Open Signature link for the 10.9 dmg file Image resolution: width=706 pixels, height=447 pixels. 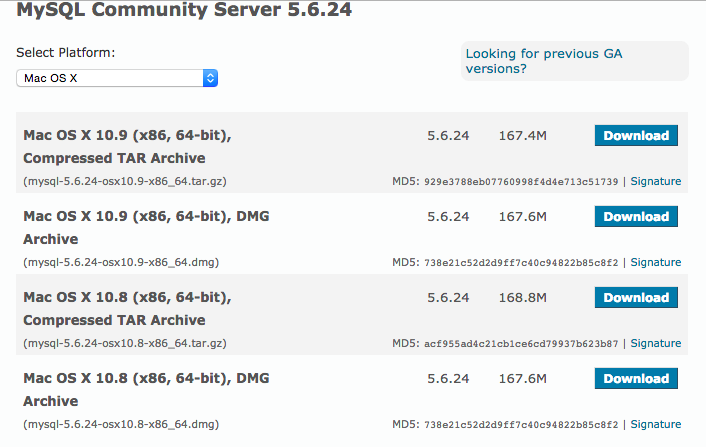(655, 262)
